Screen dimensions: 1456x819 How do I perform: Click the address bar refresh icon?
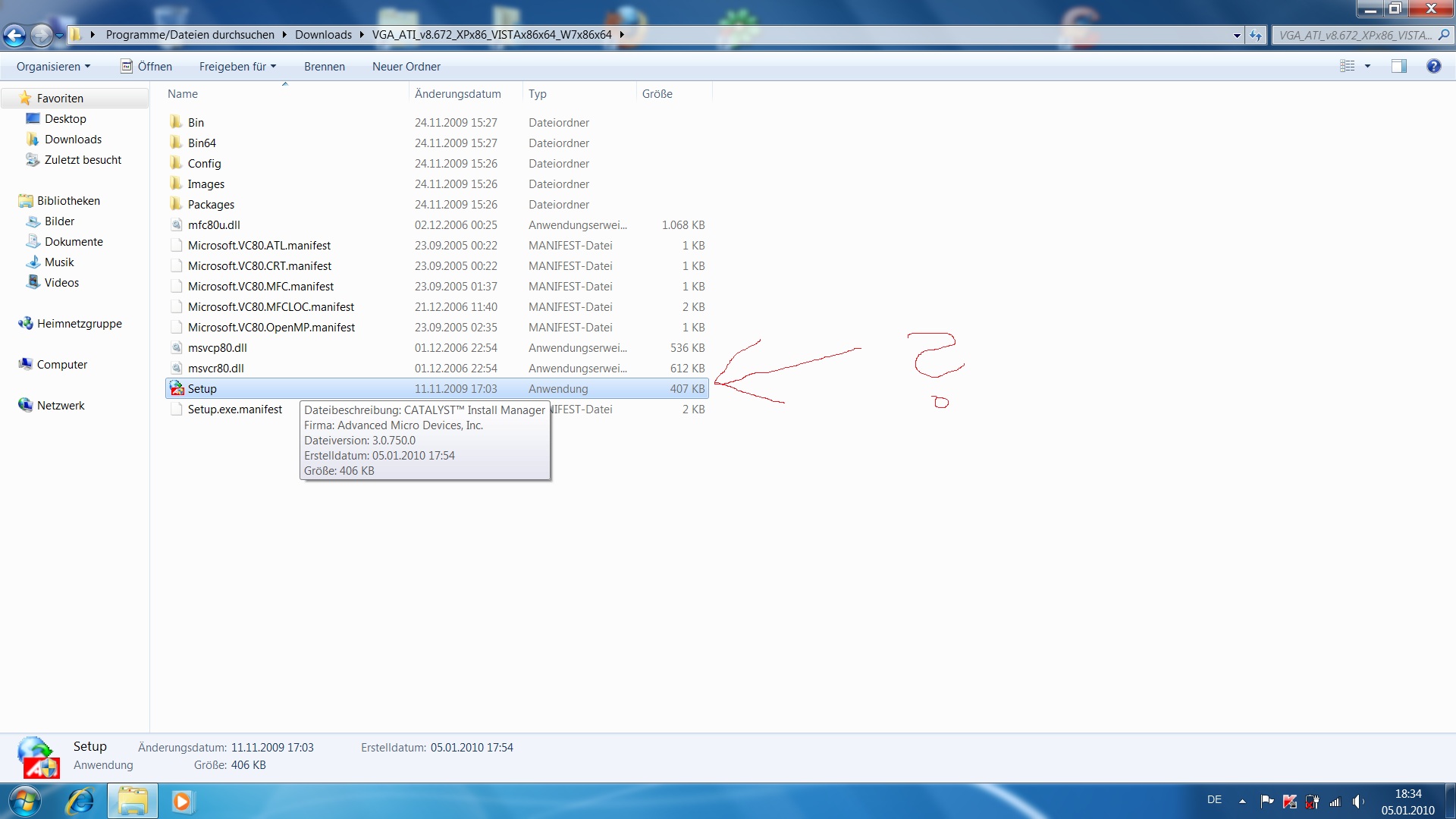(x=1256, y=35)
